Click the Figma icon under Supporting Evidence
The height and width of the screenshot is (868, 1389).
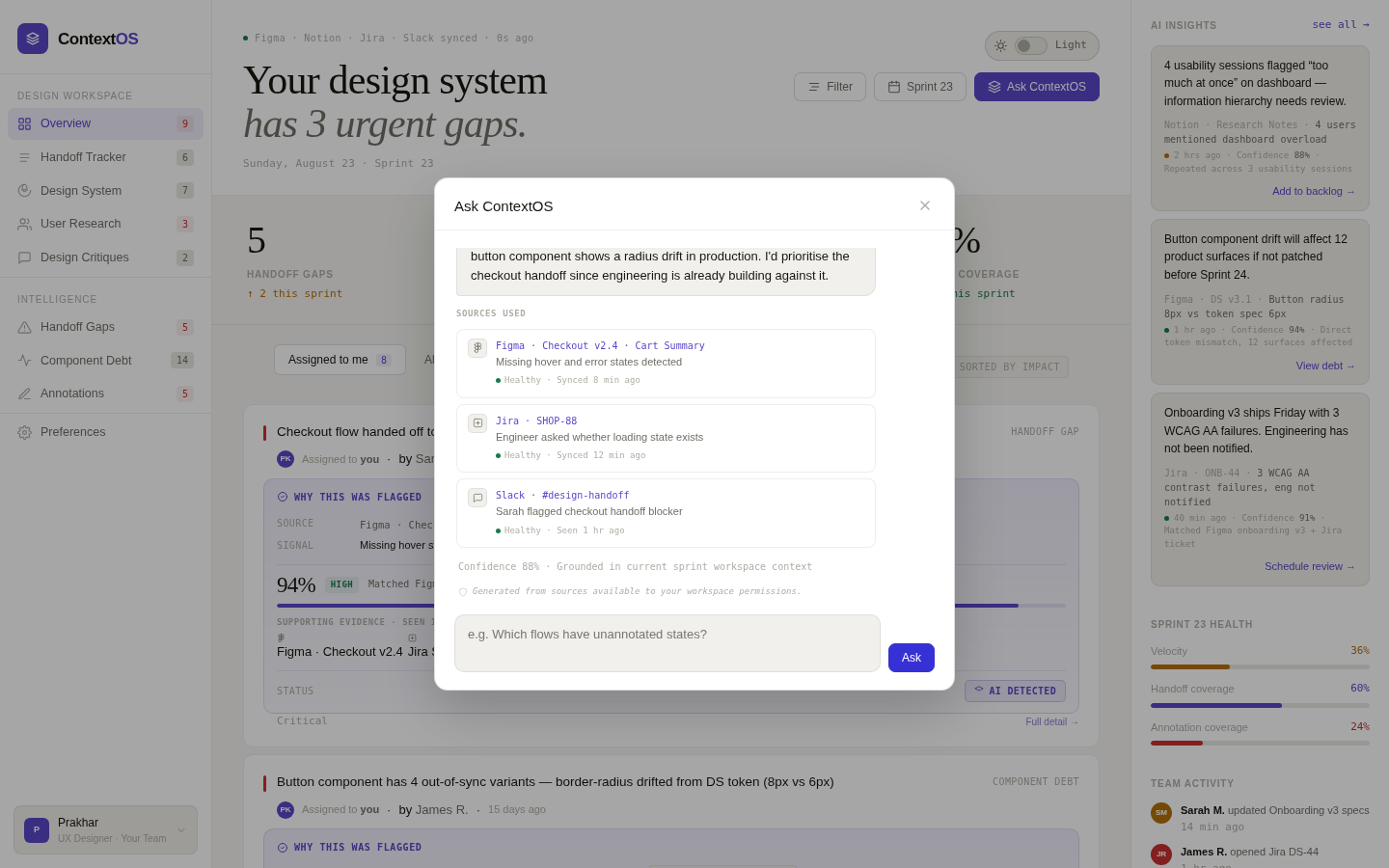pyautogui.click(x=281, y=637)
